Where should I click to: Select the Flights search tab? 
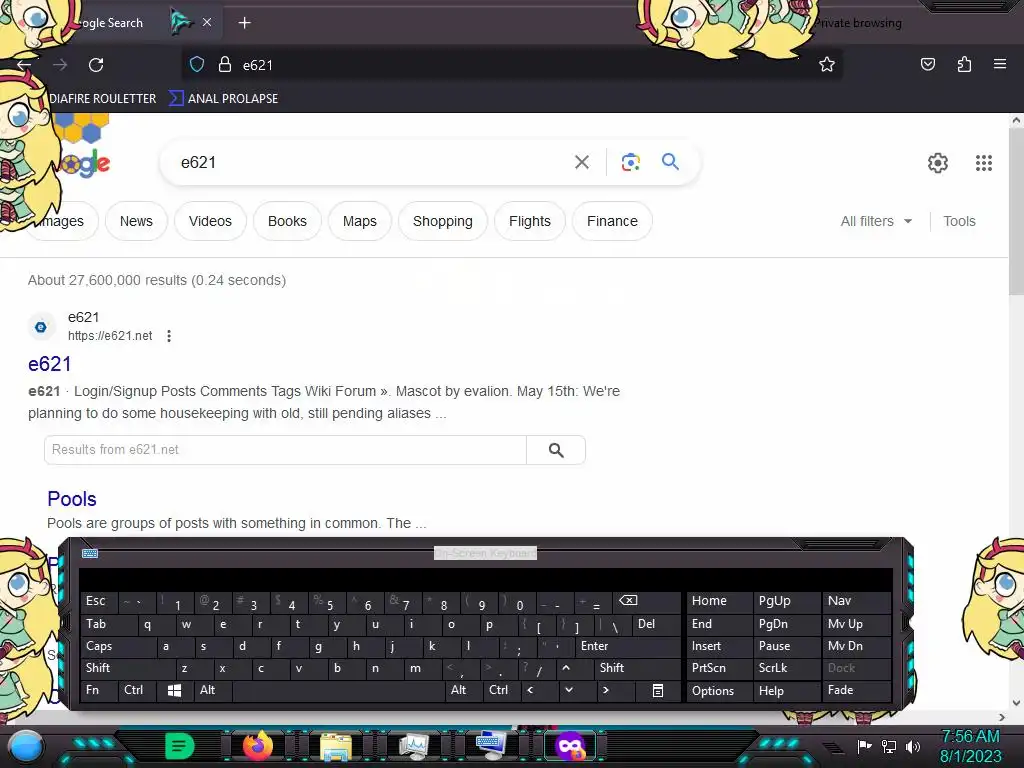(530, 221)
